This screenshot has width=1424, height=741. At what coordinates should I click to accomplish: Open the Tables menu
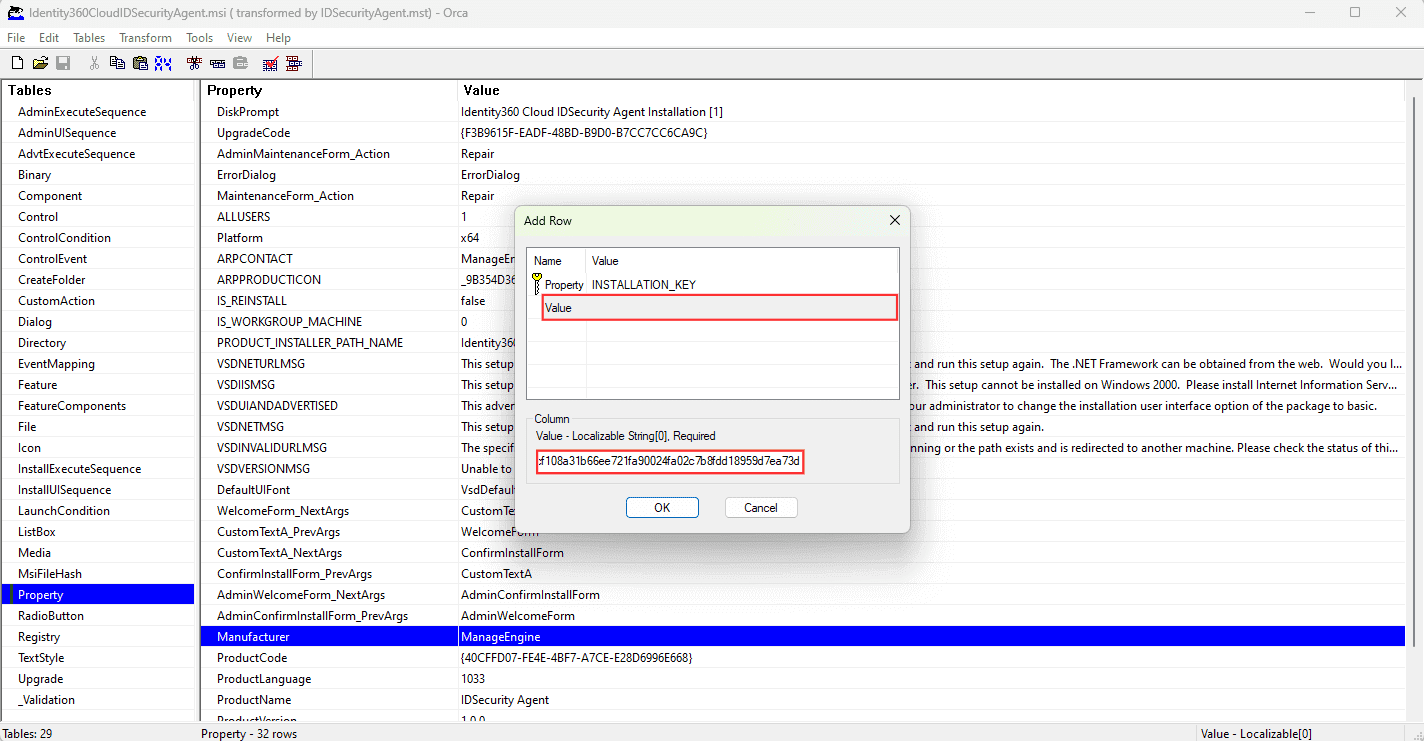(x=89, y=38)
